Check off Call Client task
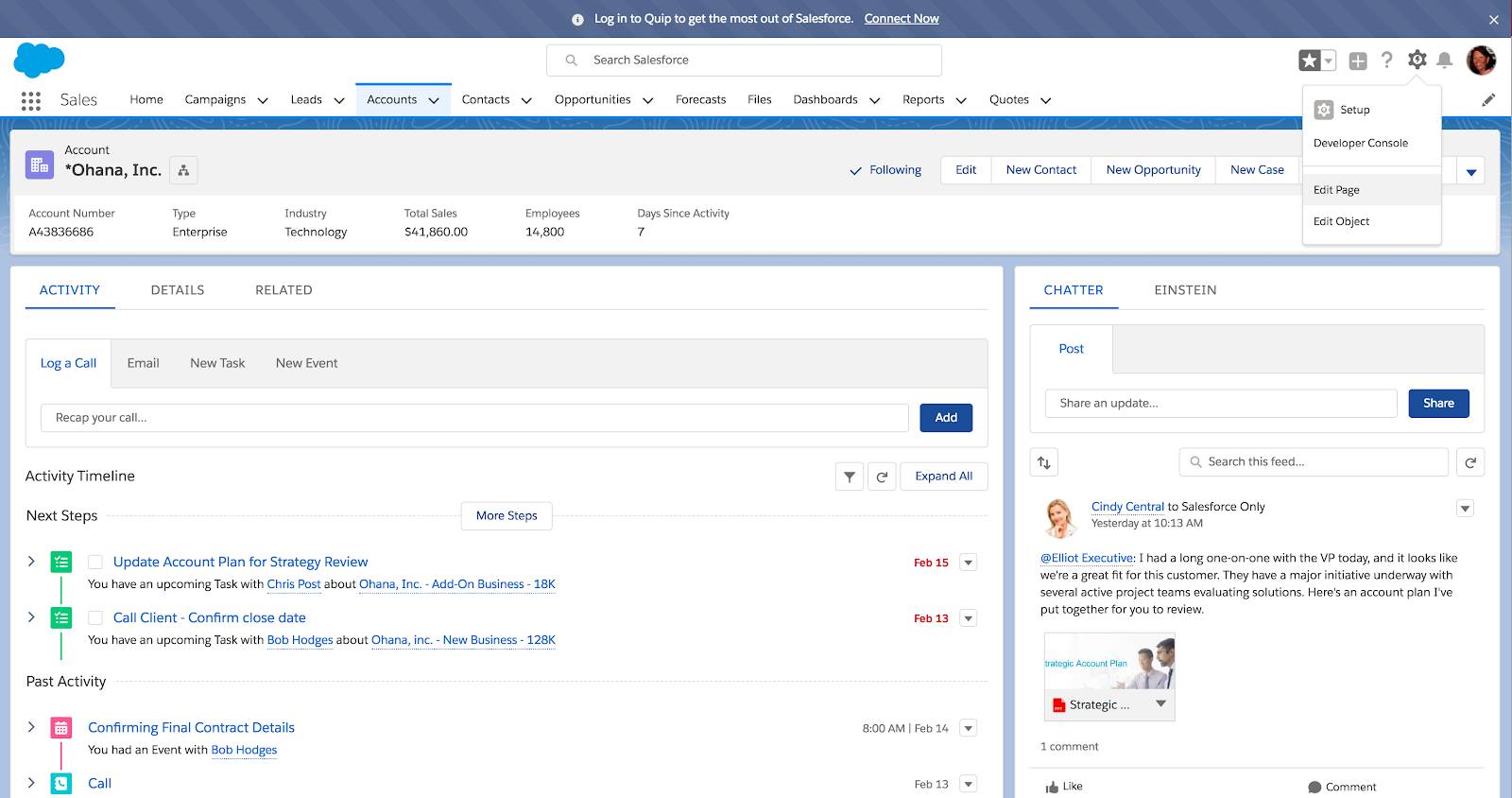The height and width of the screenshot is (798, 1512). click(95, 618)
